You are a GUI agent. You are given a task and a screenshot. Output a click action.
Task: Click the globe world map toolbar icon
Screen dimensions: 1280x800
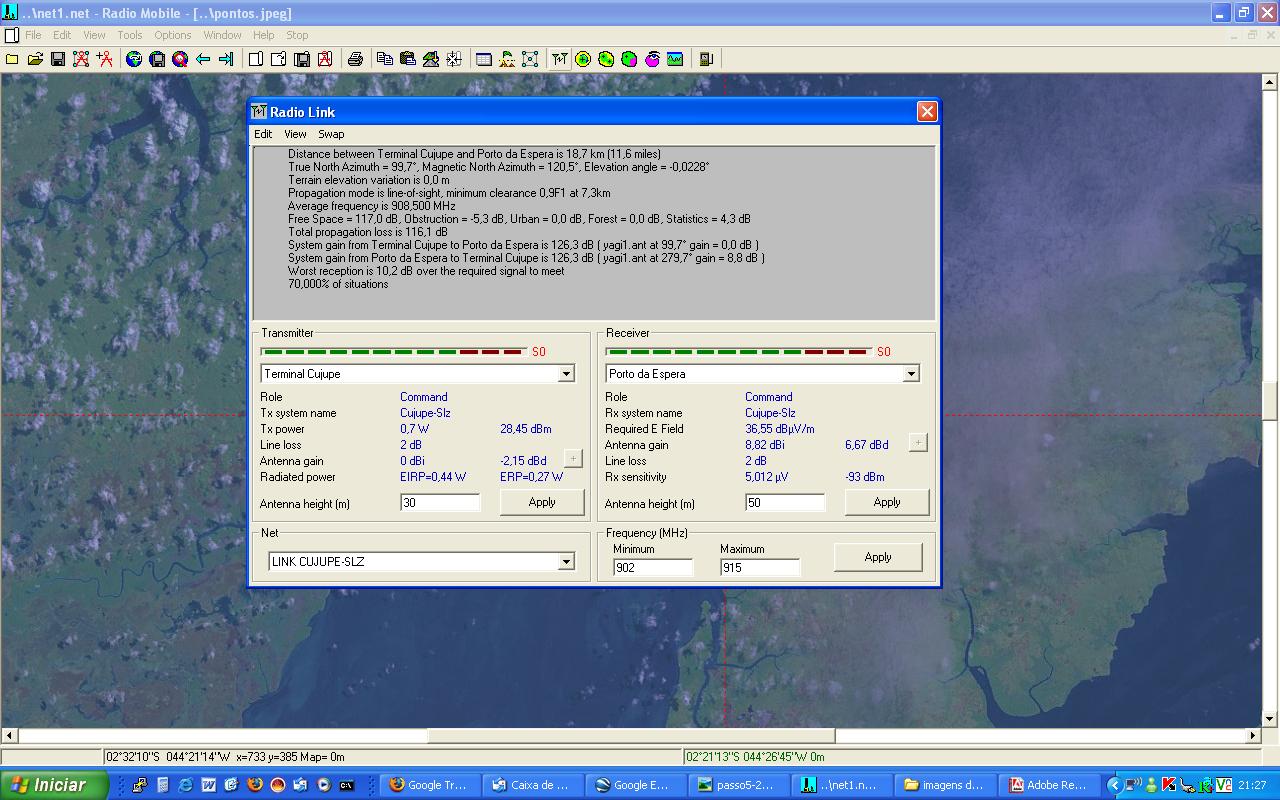pos(134,59)
